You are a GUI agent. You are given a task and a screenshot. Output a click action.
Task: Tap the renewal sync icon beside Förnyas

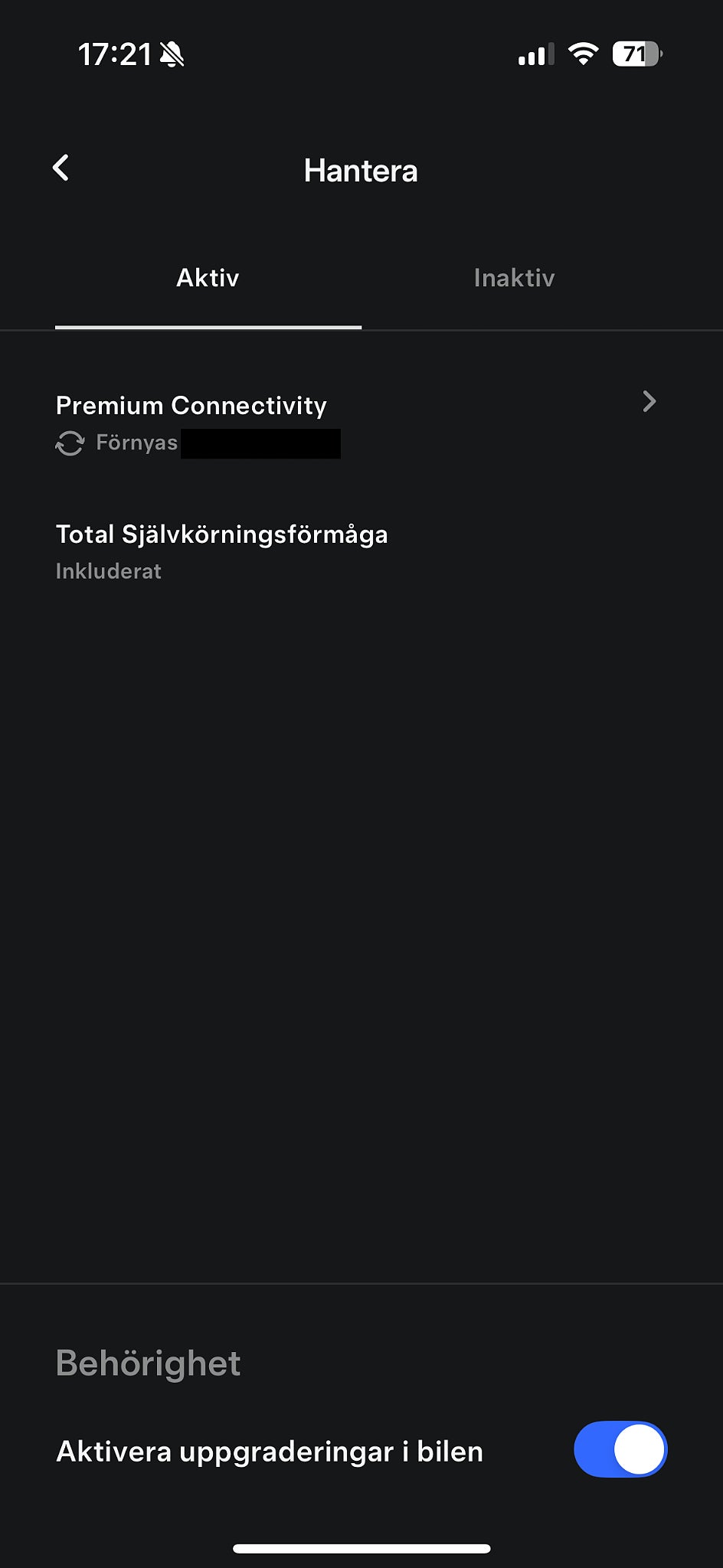point(70,443)
